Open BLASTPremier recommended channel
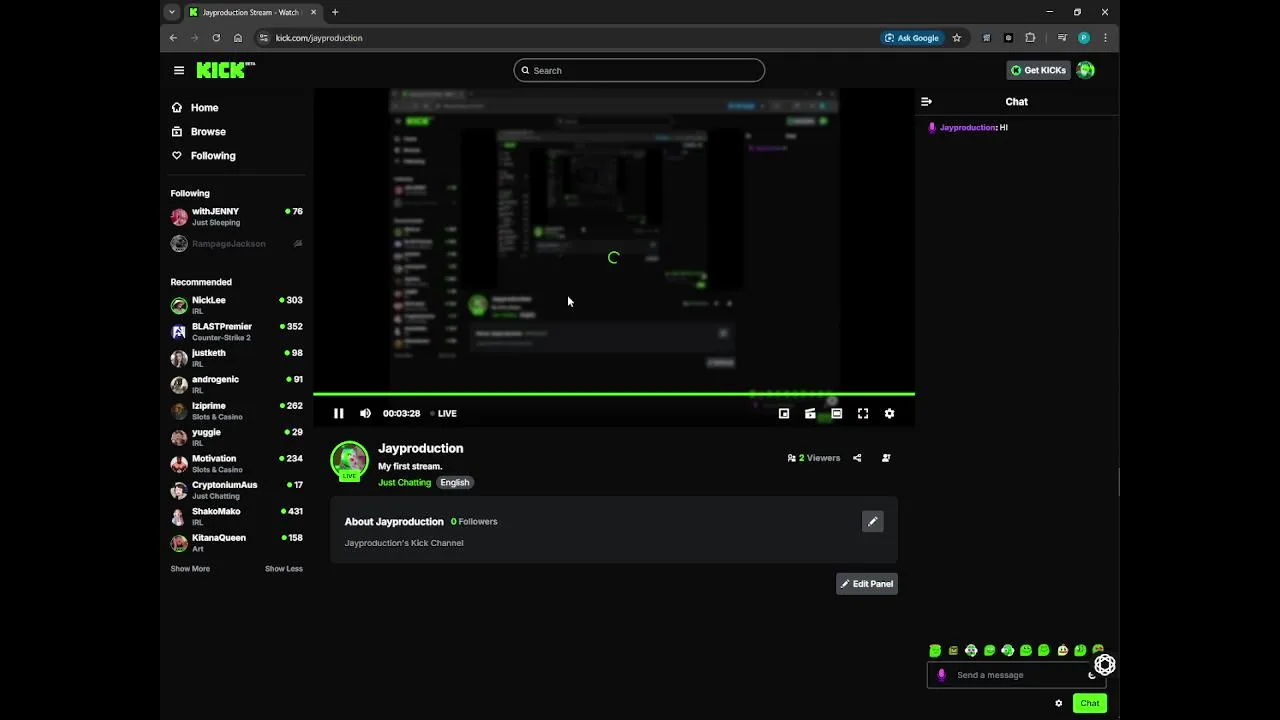1280x720 pixels. (237, 331)
